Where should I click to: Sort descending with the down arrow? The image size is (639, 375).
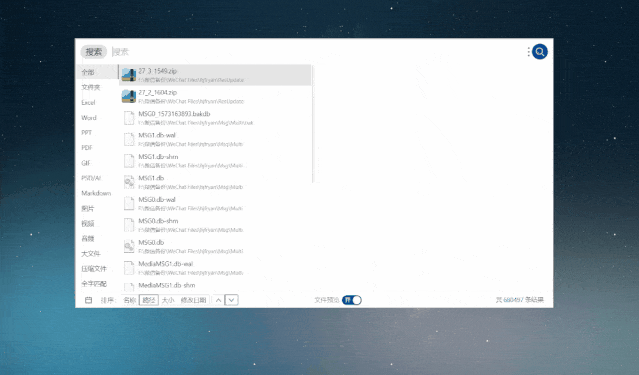point(231,300)
